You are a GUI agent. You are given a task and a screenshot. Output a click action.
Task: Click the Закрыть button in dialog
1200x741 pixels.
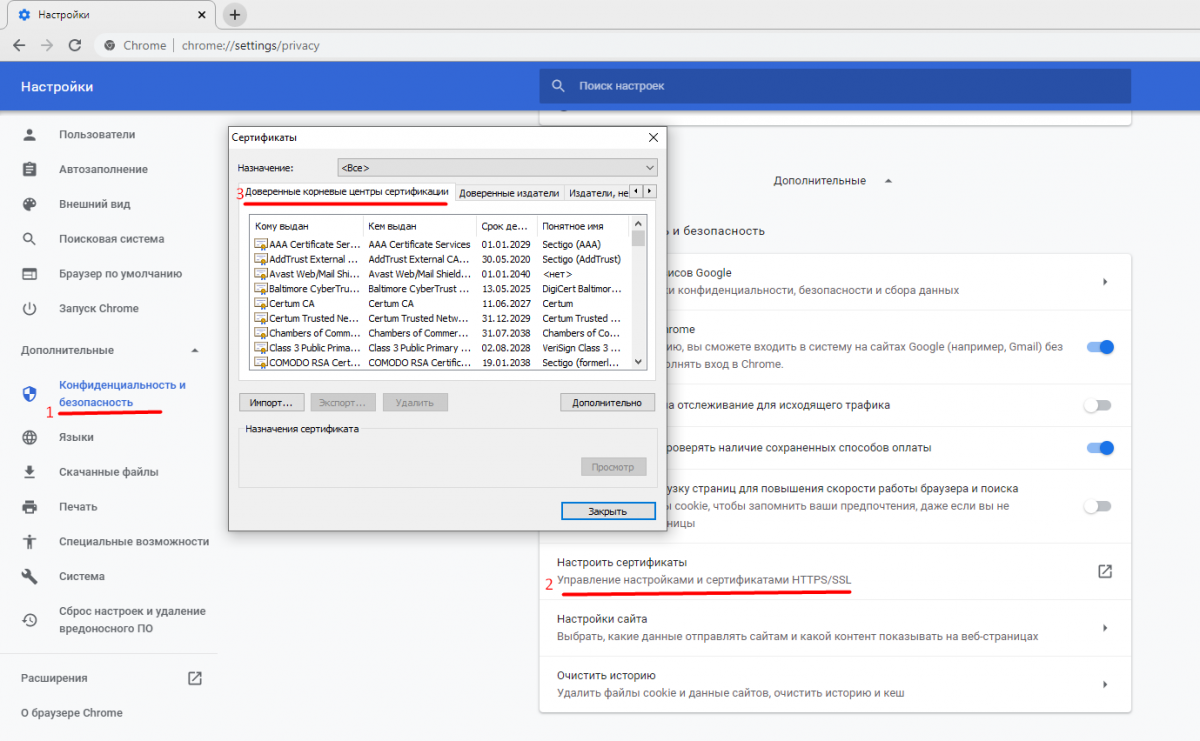pos(607,511)
